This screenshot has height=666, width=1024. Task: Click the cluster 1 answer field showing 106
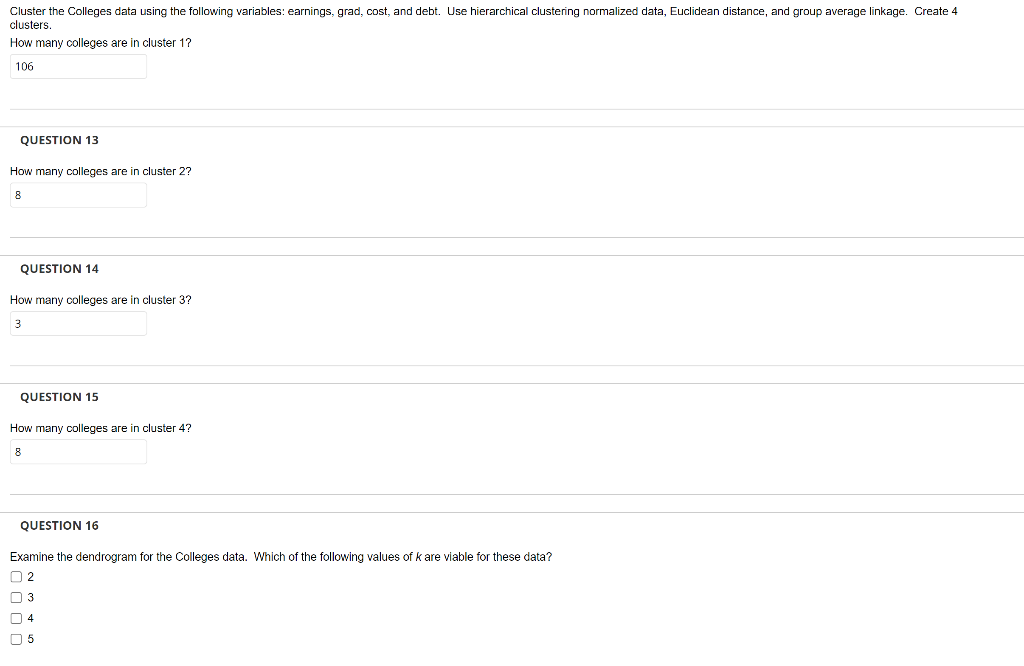[77, 66]
